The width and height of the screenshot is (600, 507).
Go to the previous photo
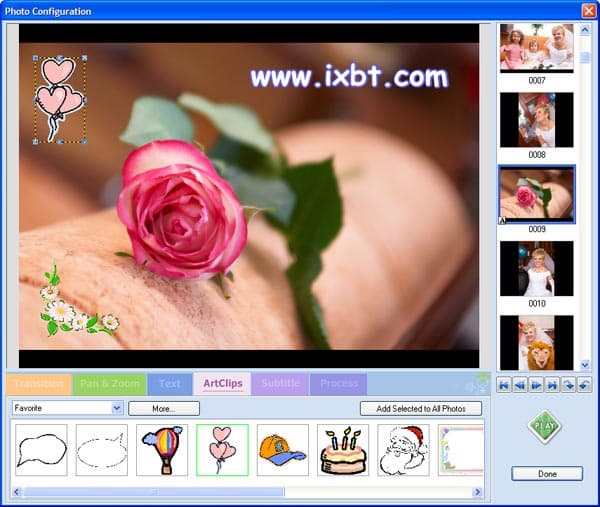520,385
